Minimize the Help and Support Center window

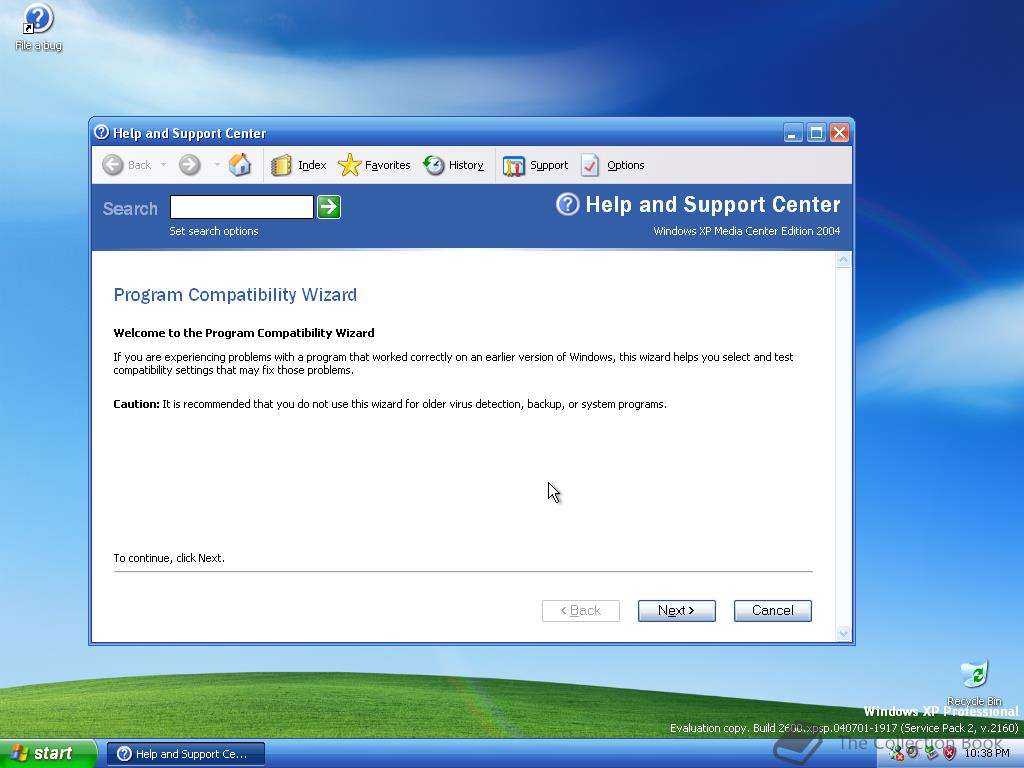pyautogui.click(x=793, y=133)
